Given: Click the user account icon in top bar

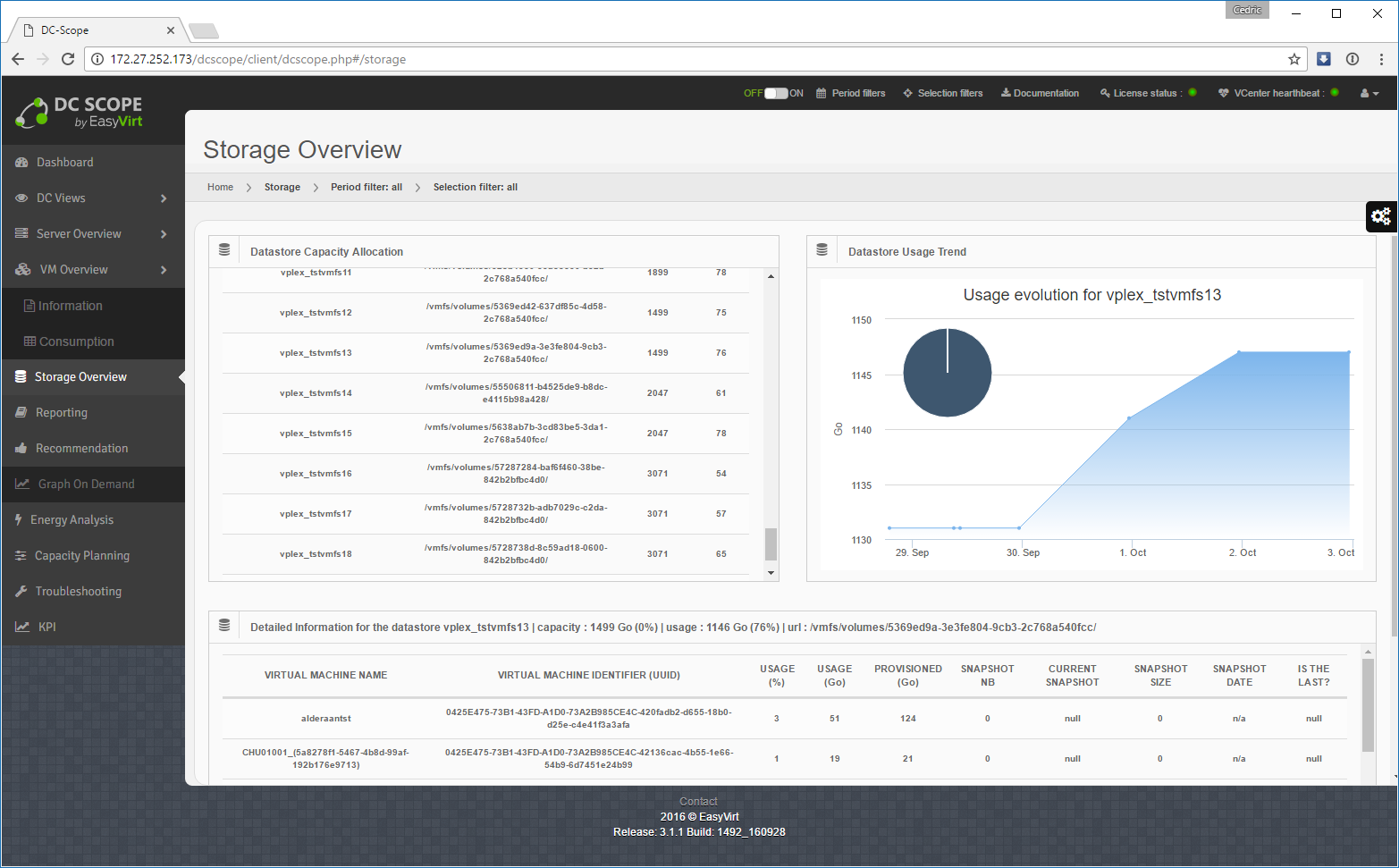Looking at the screenshot, I should pos(1368,93).
